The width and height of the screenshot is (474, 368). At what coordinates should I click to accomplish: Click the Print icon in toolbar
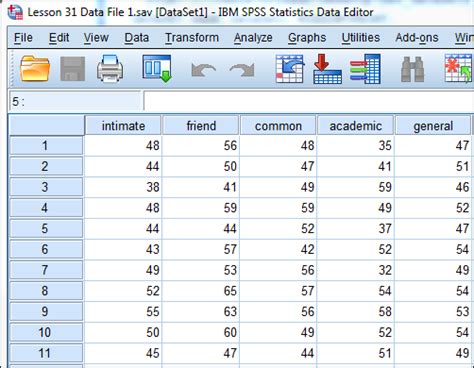coord(110,69)
